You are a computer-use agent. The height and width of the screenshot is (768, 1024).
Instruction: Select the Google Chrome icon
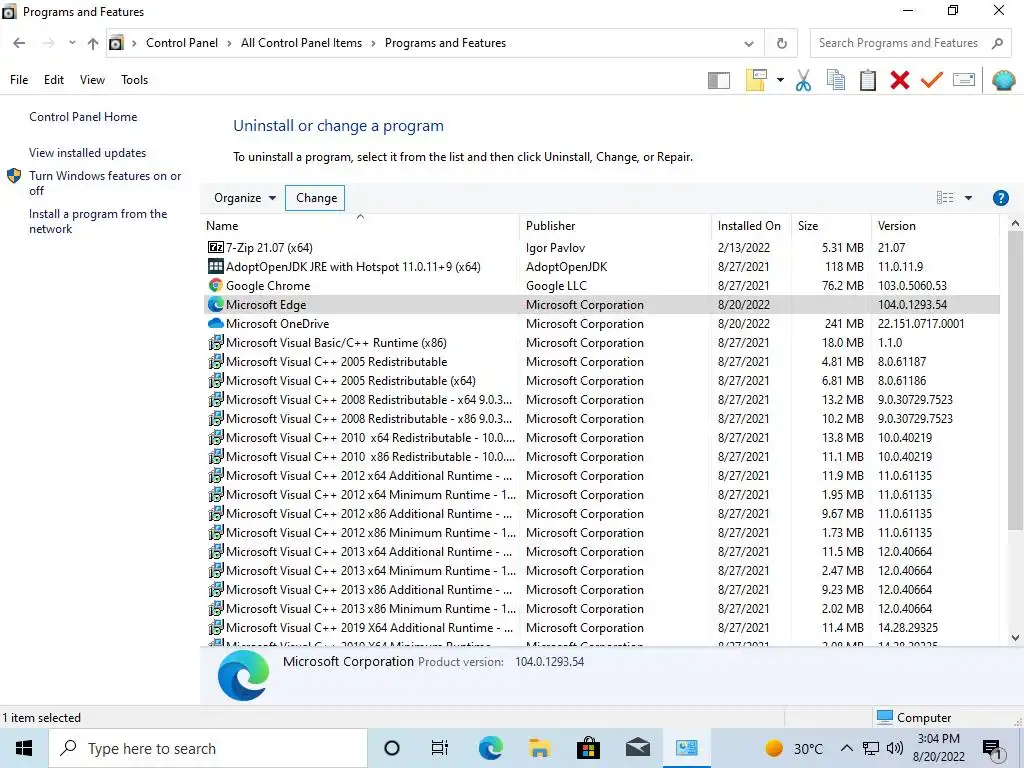pyautogui.click(x=216, y=285)
